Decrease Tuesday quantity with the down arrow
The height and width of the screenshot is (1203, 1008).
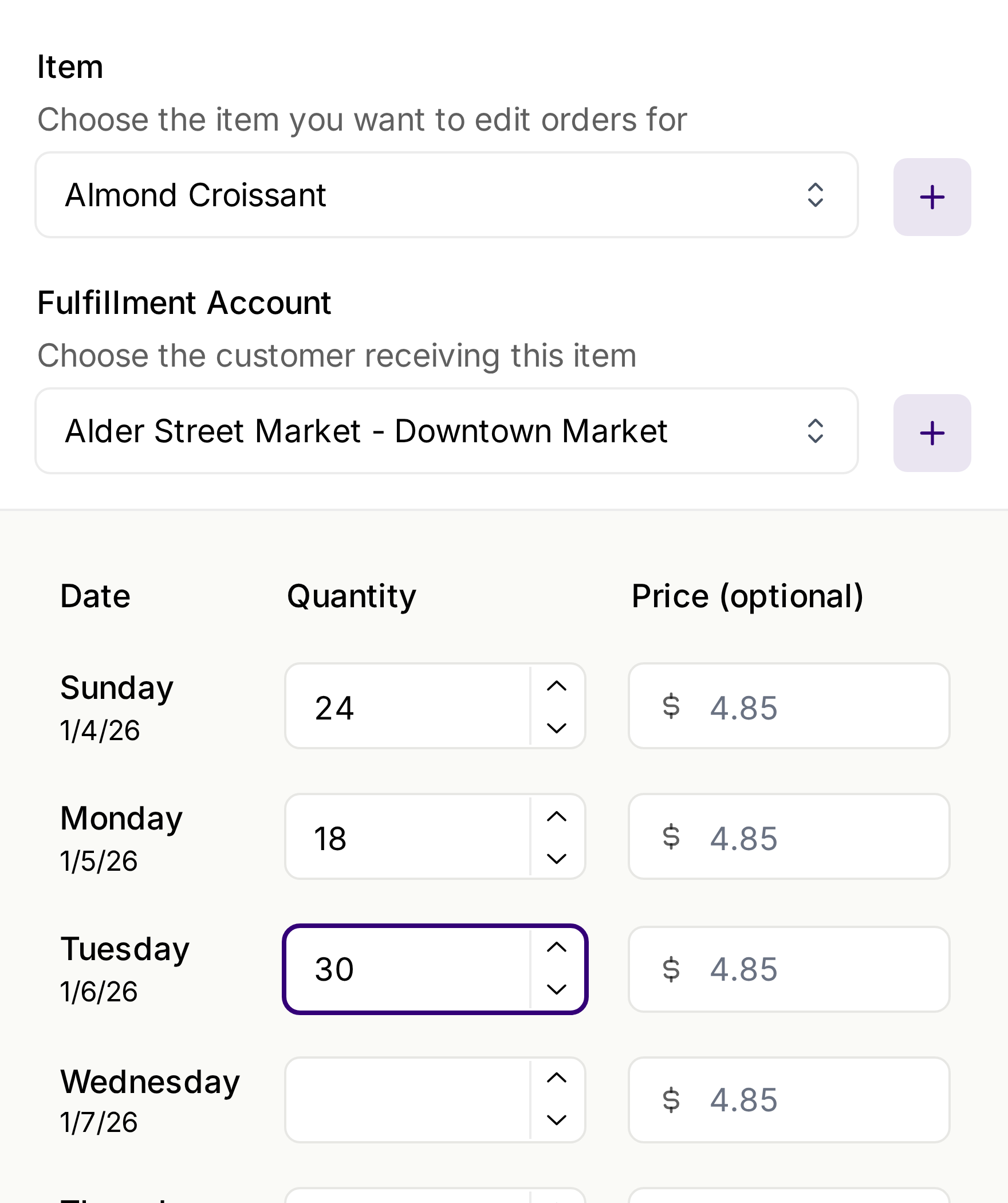(x=557, y=989)
